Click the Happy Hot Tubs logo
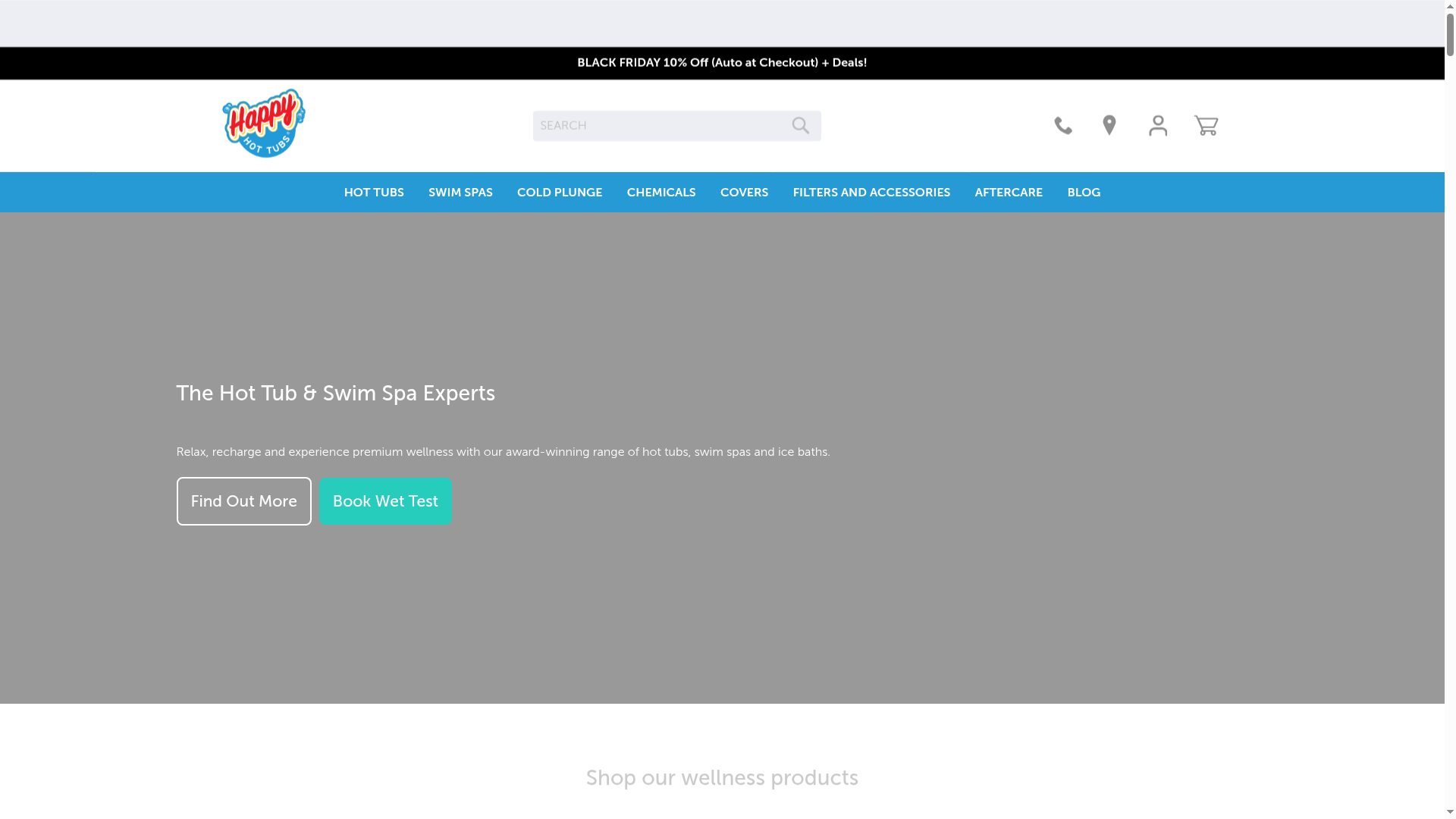The width and height of the screenshot is (1456, 819). pos(264,124)
